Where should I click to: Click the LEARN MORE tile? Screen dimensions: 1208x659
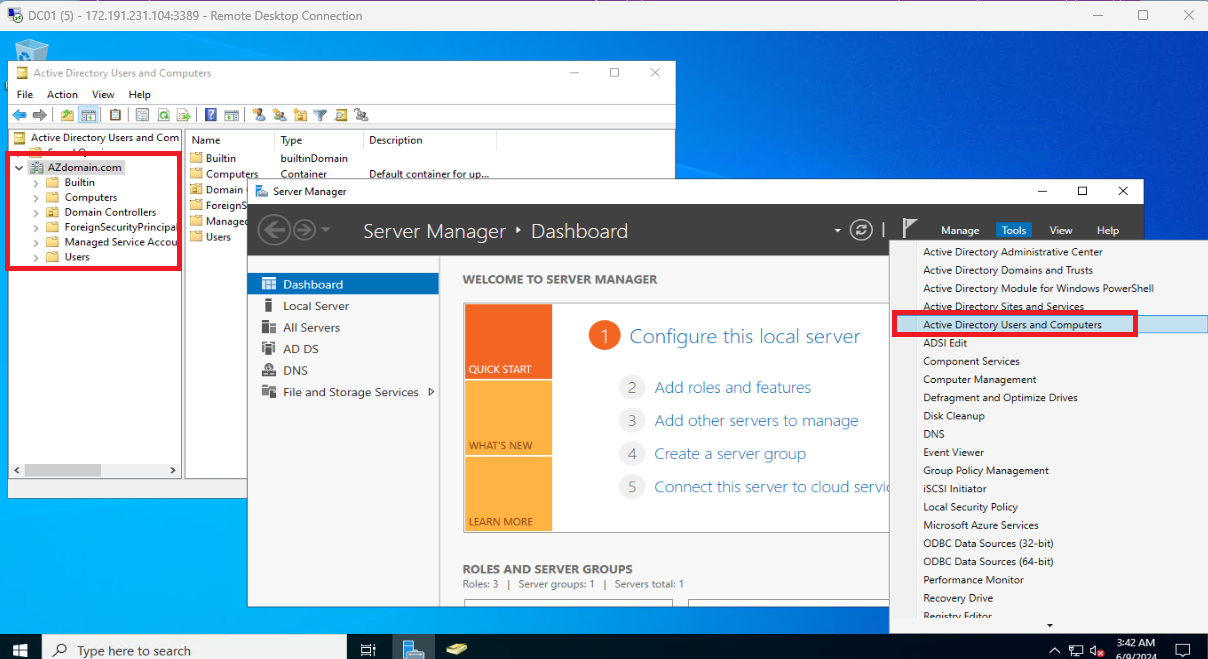508,494
